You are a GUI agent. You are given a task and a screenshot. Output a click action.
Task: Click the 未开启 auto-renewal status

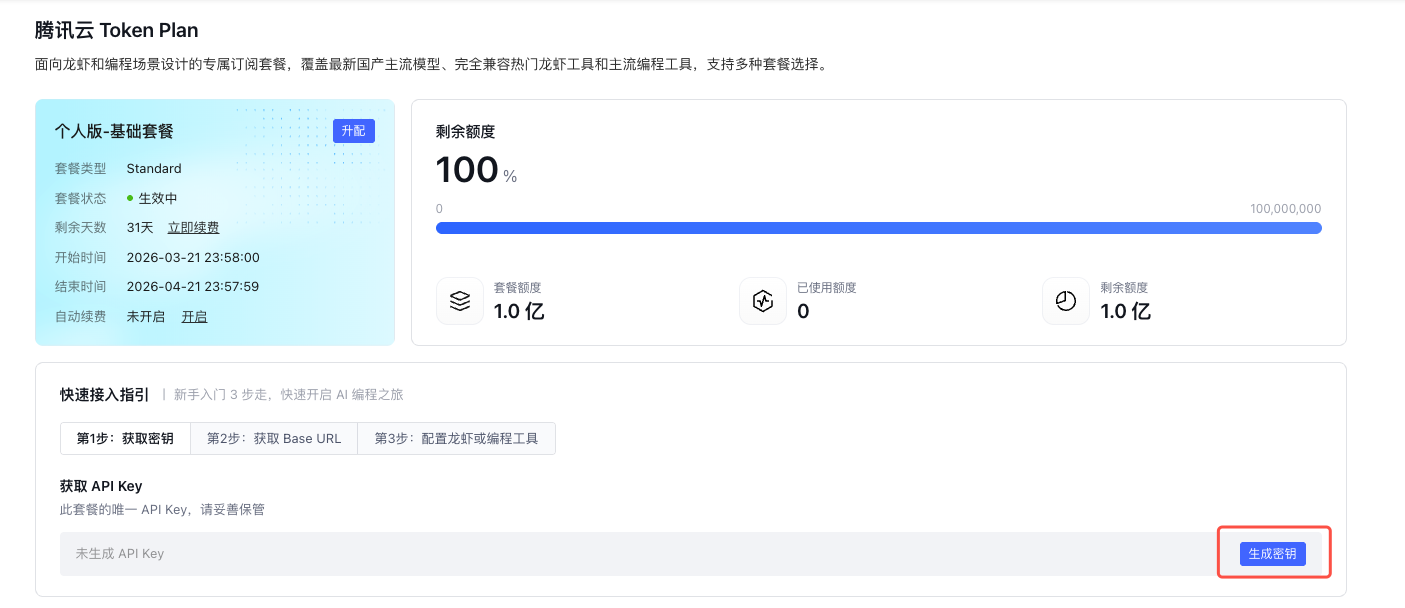click(x=146, y=317)
